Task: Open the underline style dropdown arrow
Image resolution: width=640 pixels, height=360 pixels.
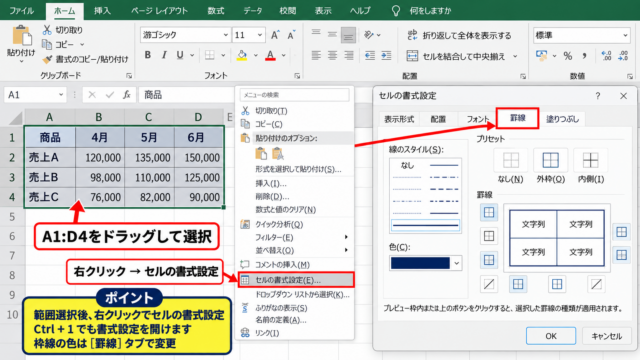Action: [x=192, y=55]
